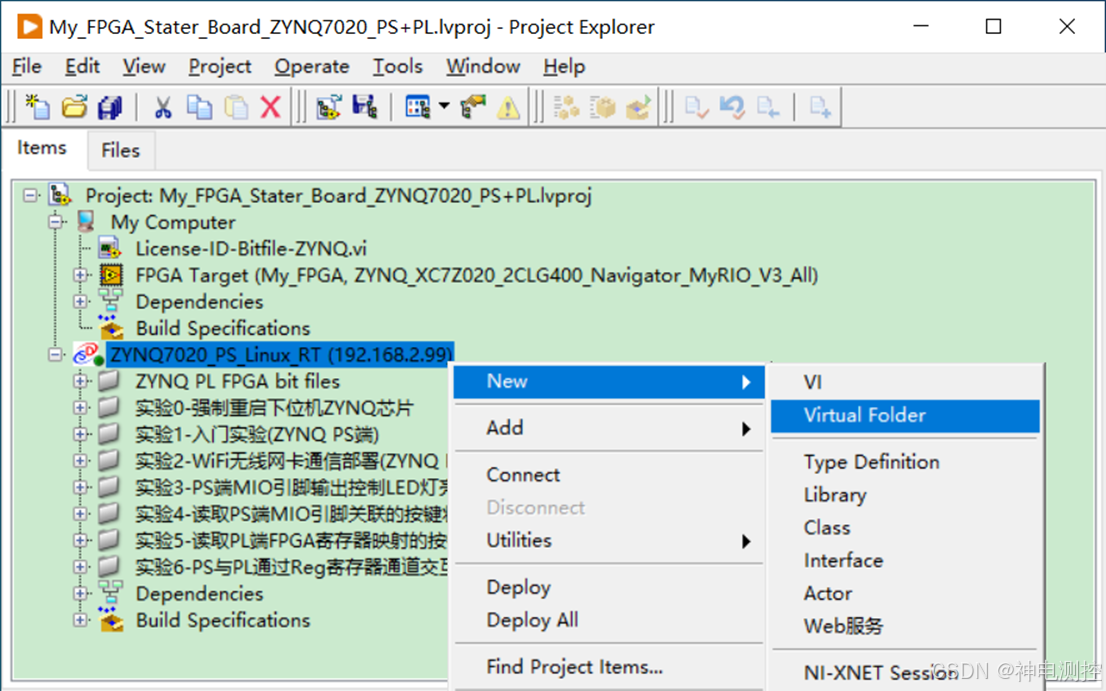The image size is (1106, 691).
Task: Switch to the Files tab
Action: [121, 150]
